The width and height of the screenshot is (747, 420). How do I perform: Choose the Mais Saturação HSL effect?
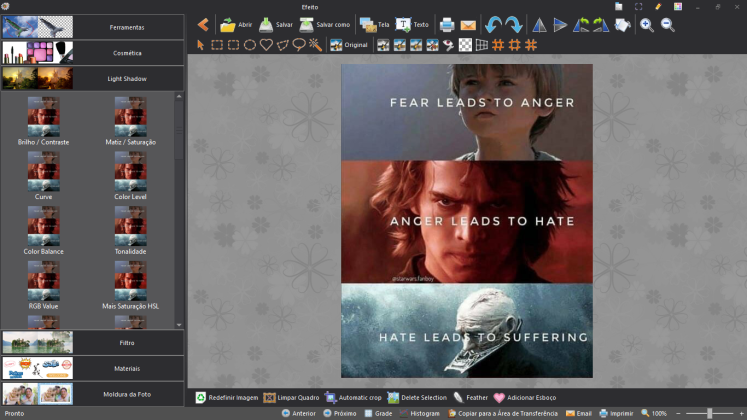point(131,285)
